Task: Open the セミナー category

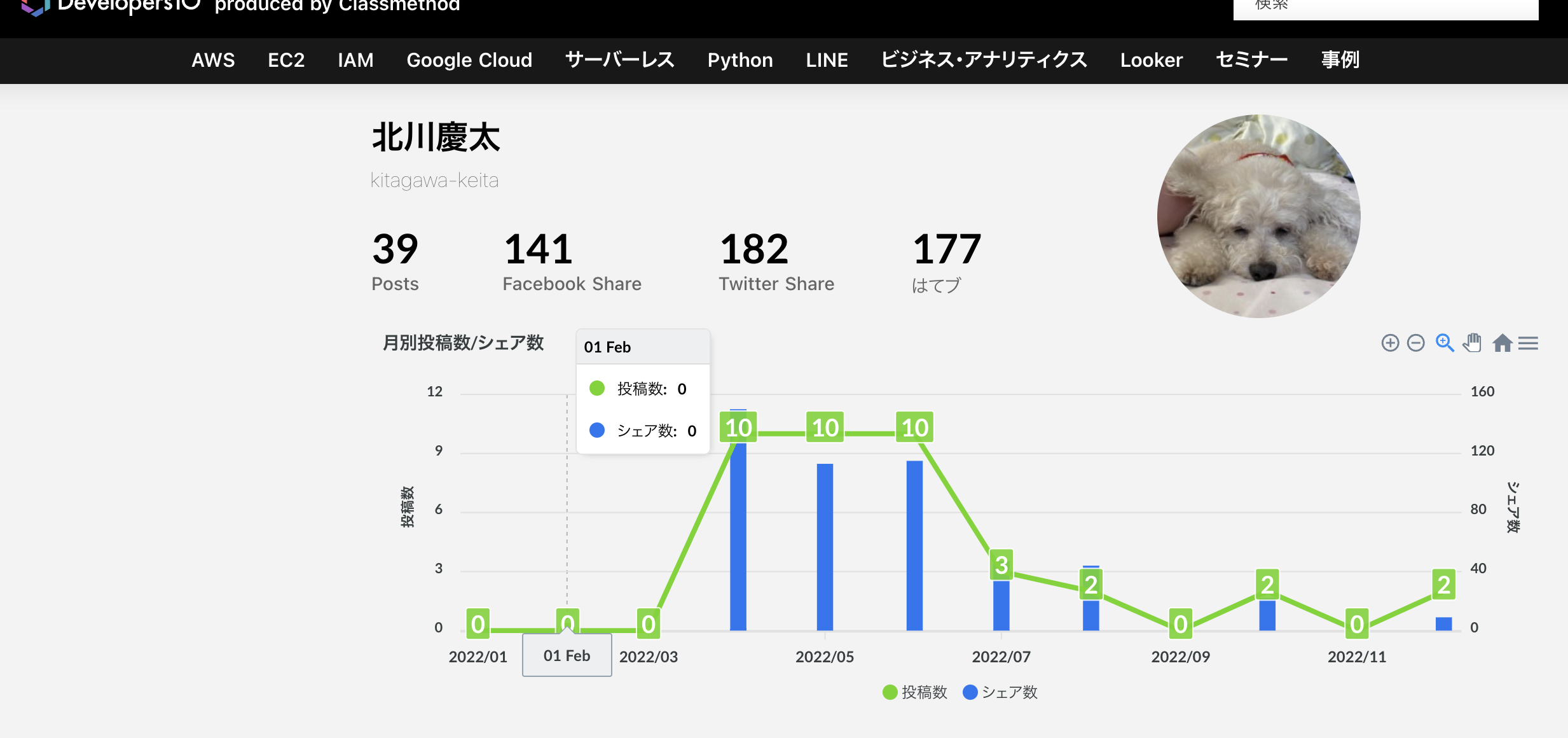Action: (x=1251, y=60)
